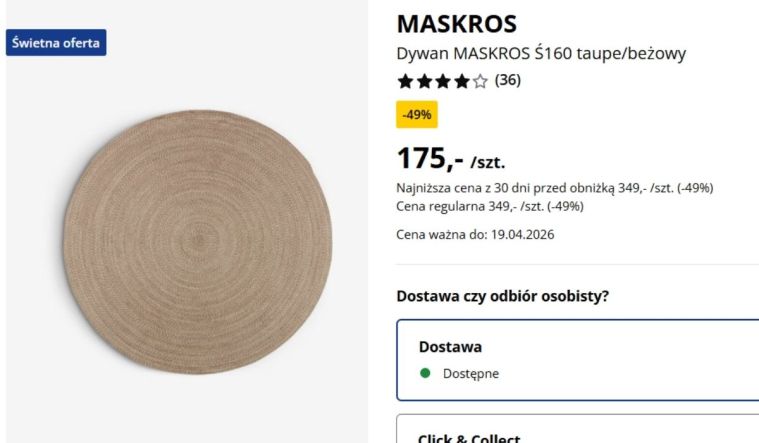Click the first filled rating star
Viewport: 759px width, 443px height.
(405, 81)
